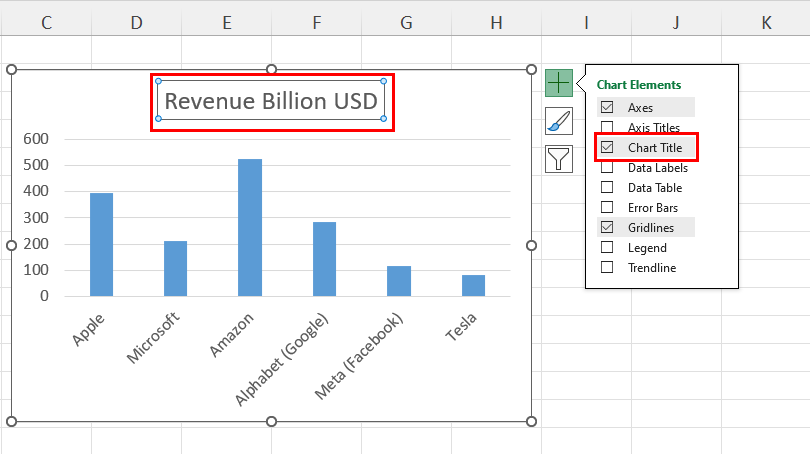The image size is (810, 454).
Task: Click the 100 value on vertical axis
Action: 36,270
